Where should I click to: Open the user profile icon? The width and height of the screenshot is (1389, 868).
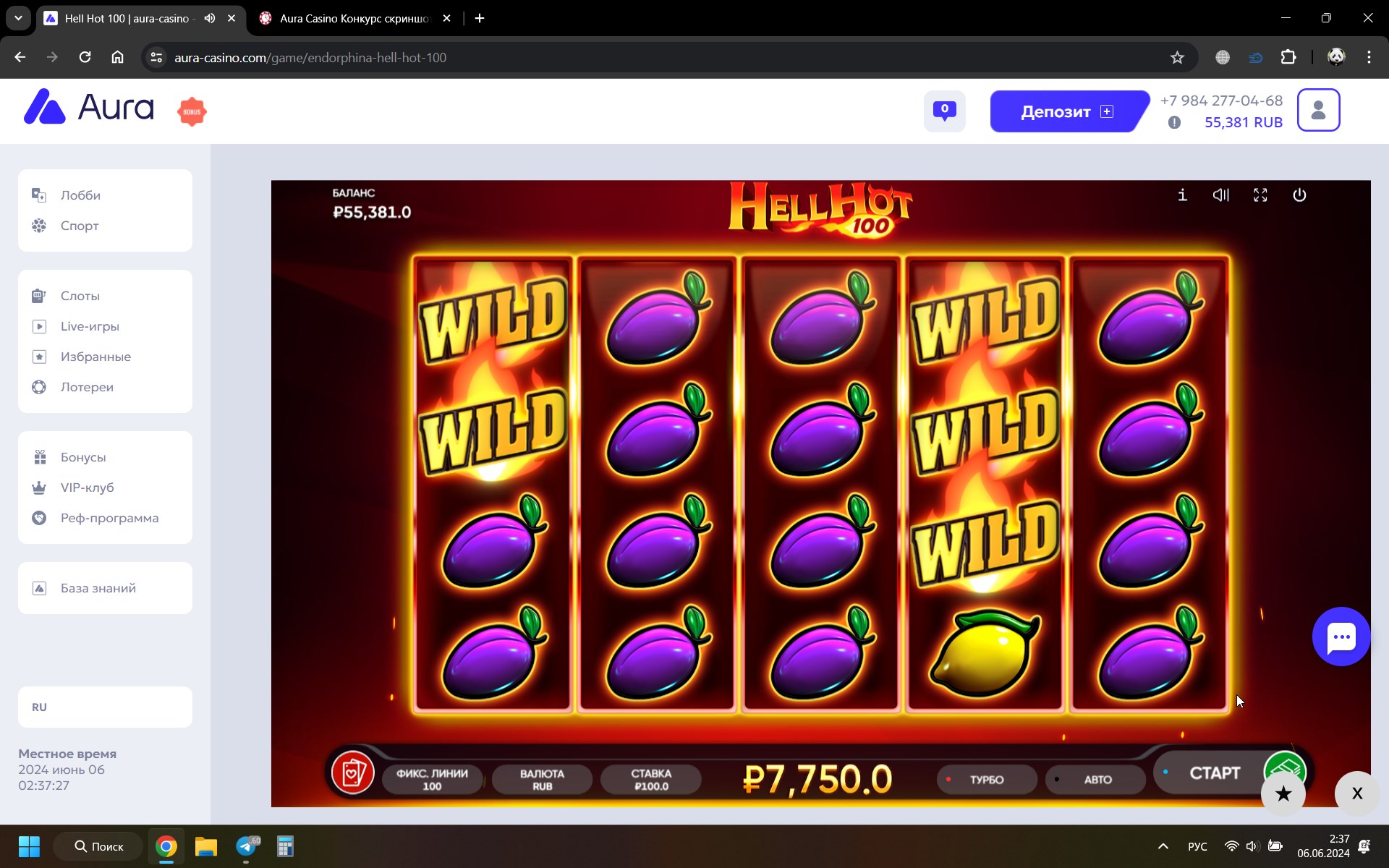click(x=1318, y=110)
